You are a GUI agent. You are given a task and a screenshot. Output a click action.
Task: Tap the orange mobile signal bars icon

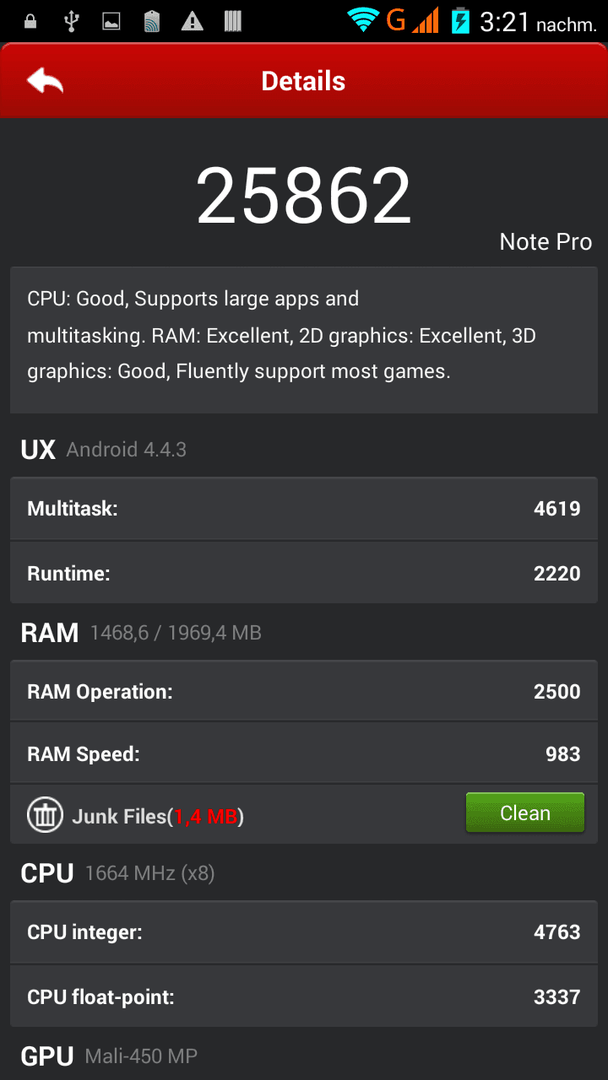click(426, 21)
